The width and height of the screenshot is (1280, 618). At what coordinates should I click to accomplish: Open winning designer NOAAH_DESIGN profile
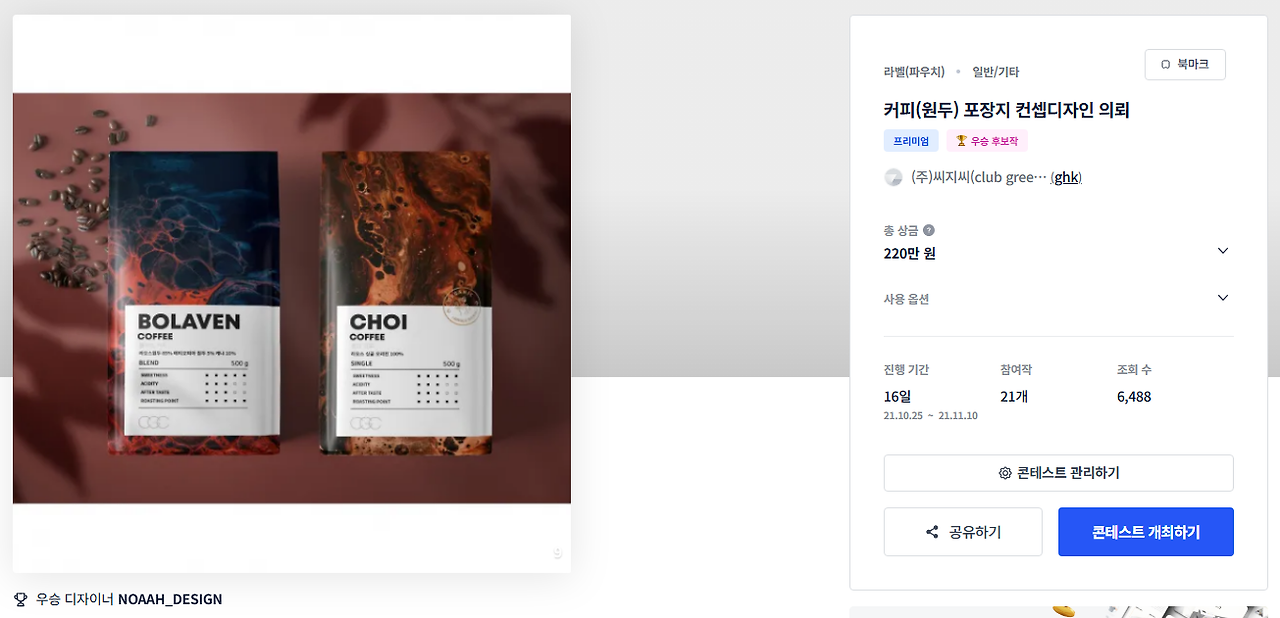pyautogui.click(x=170, y=599)
